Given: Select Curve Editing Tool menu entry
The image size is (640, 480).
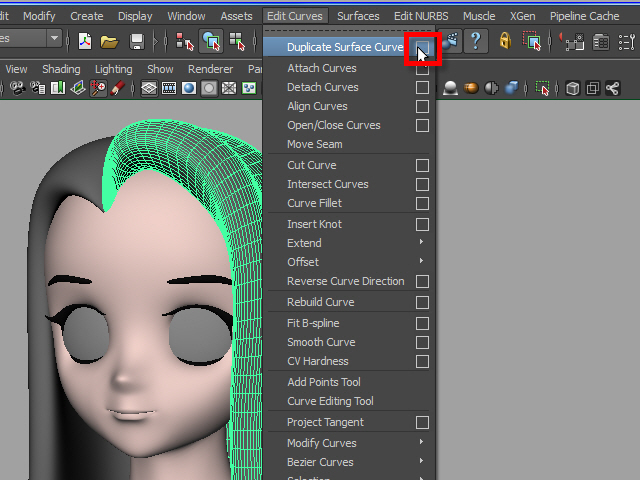Looking at the screenshot, I should click(330, 401).
